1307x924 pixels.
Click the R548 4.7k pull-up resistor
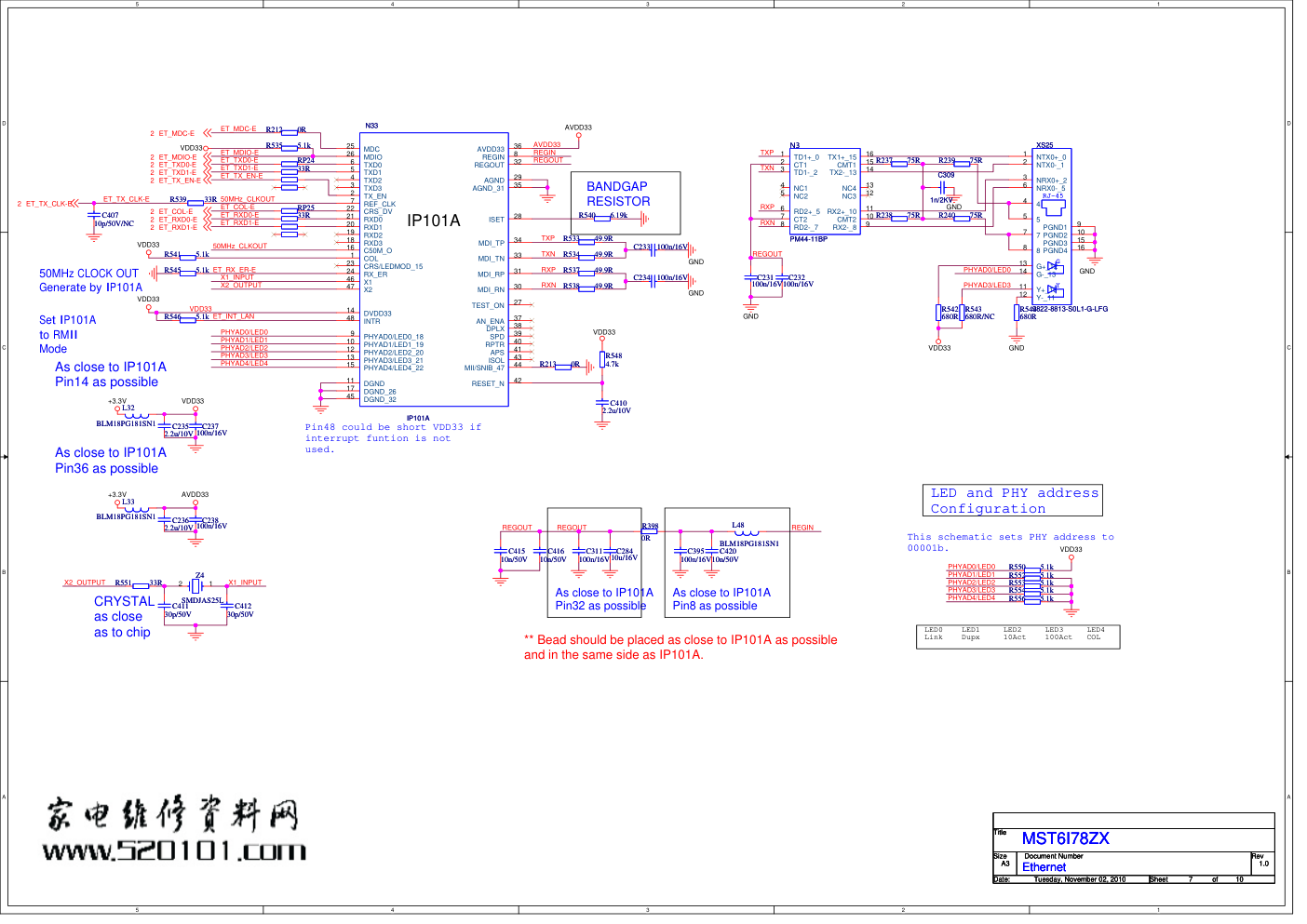(602, 359)
